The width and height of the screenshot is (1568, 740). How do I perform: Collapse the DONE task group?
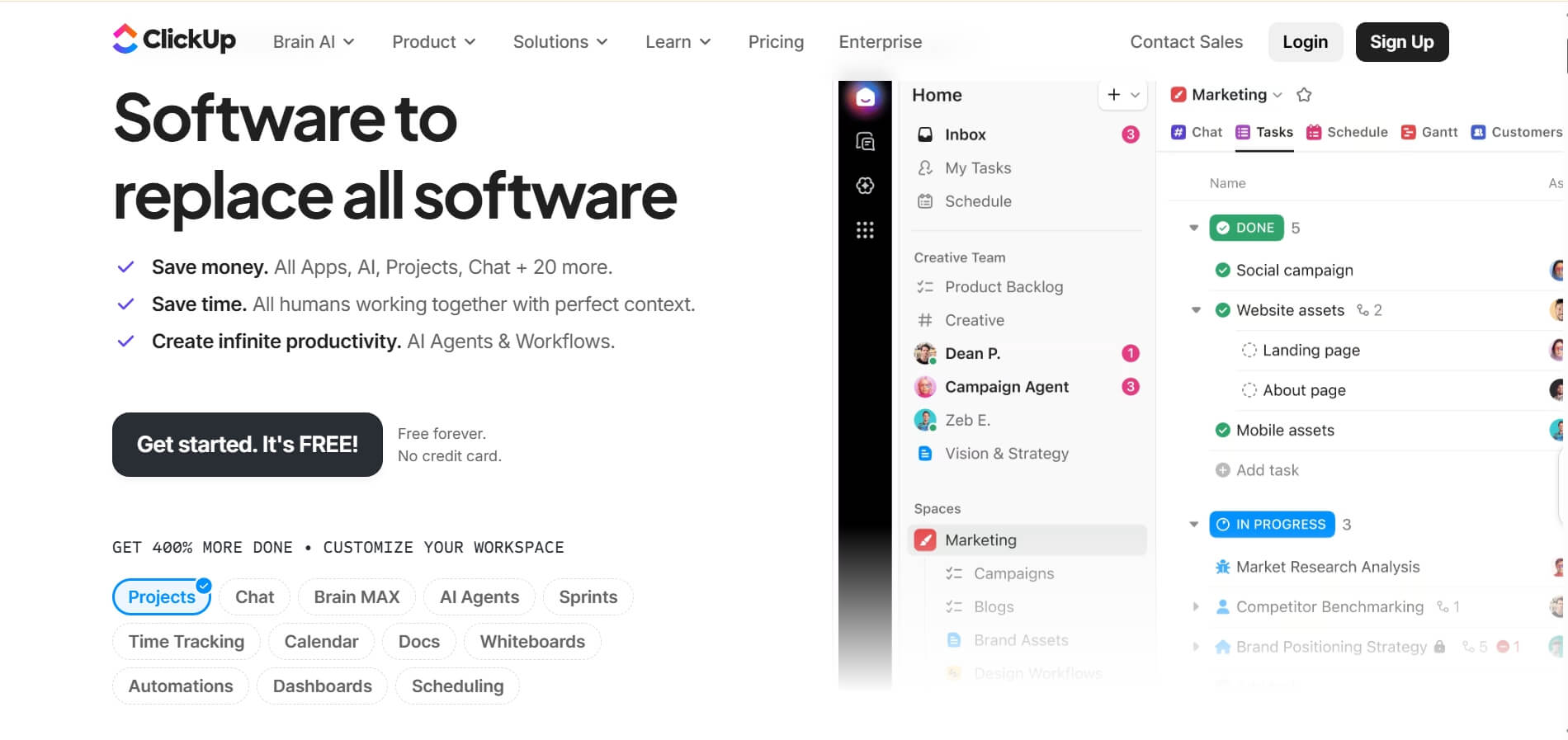click(1193, 228)
